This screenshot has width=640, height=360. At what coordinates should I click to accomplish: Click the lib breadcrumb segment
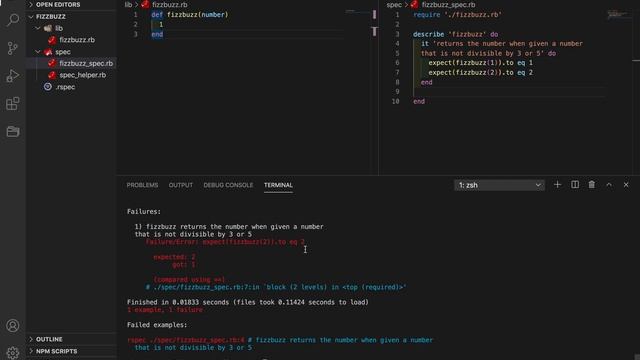tap(128, 4)
